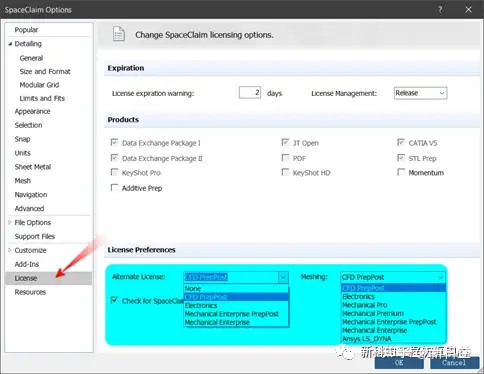Enable KeyShot Pro checkbox

[114, 172]
